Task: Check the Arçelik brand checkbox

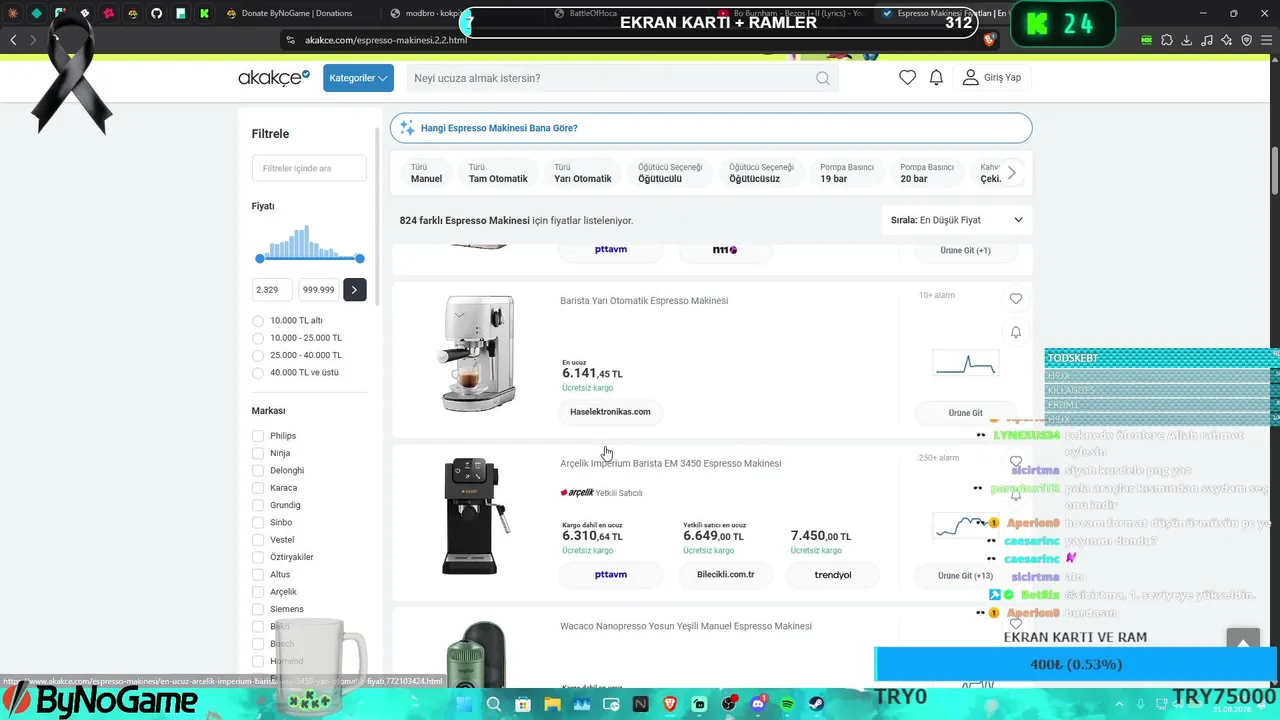Action: (258, 592)
